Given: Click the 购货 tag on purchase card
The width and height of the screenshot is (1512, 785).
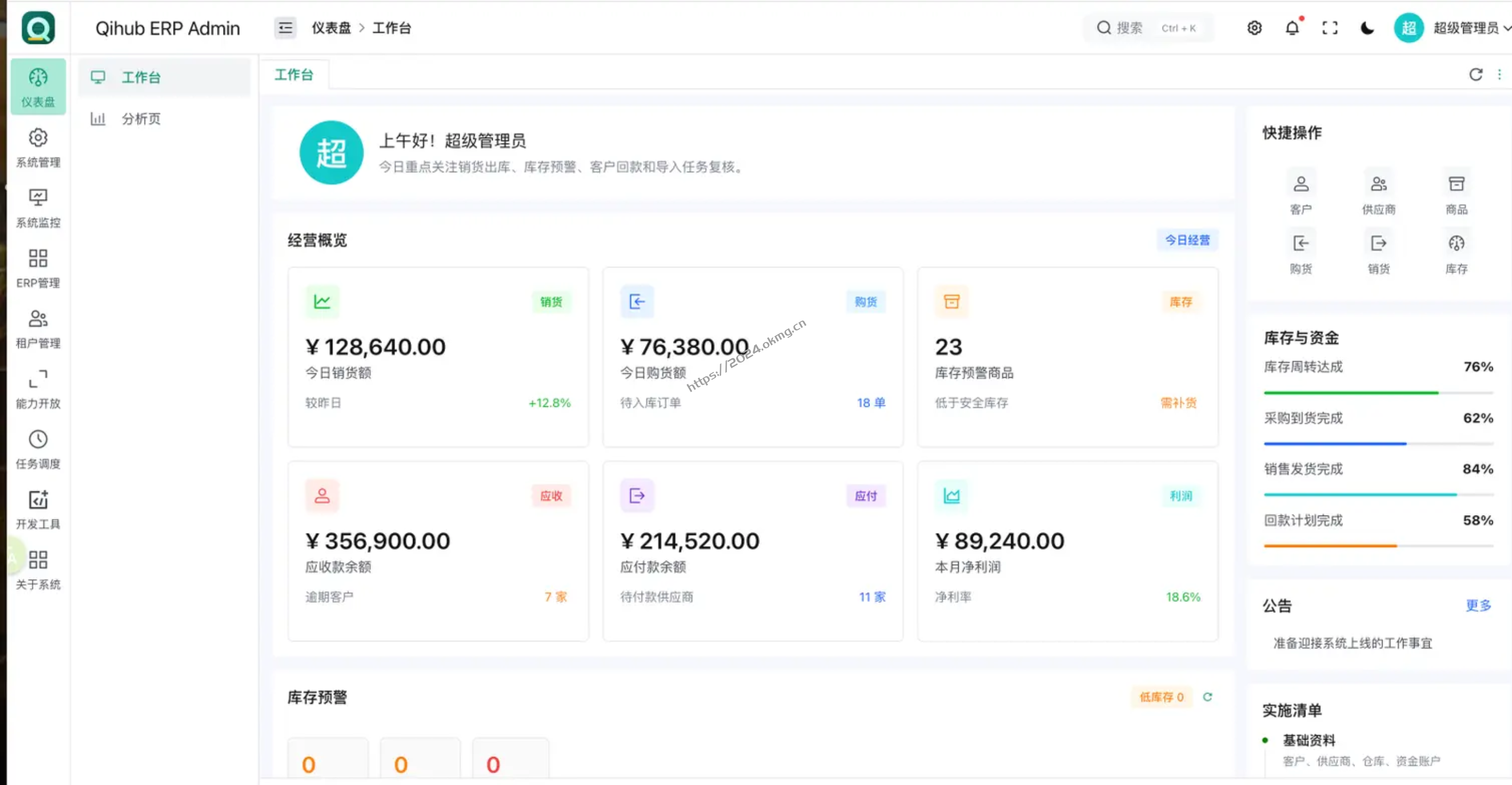Looking at the screenshot, I should (x=866, y=302).
